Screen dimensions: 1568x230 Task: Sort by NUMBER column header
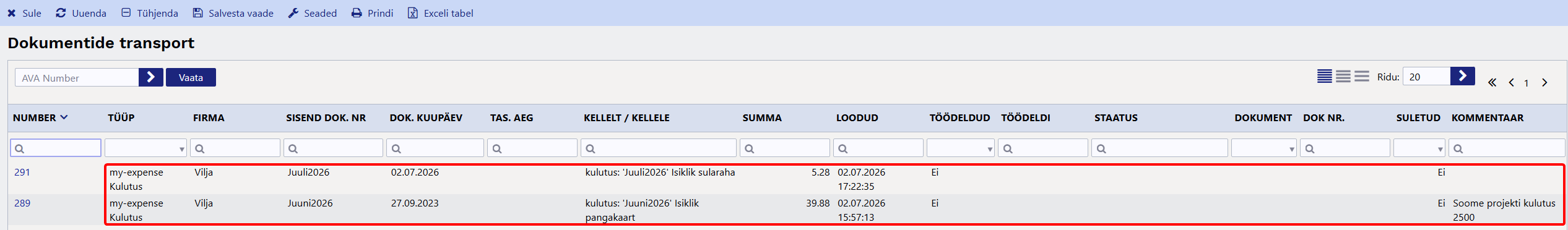click(40, 117)
